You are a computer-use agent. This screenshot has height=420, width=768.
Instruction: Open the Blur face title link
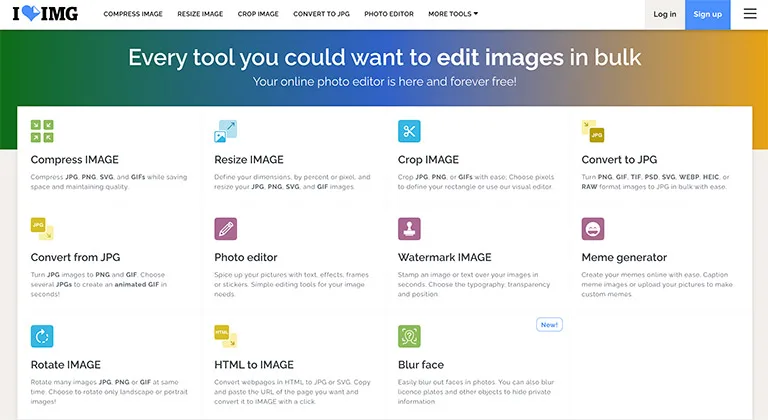click(x=421, y=365)
